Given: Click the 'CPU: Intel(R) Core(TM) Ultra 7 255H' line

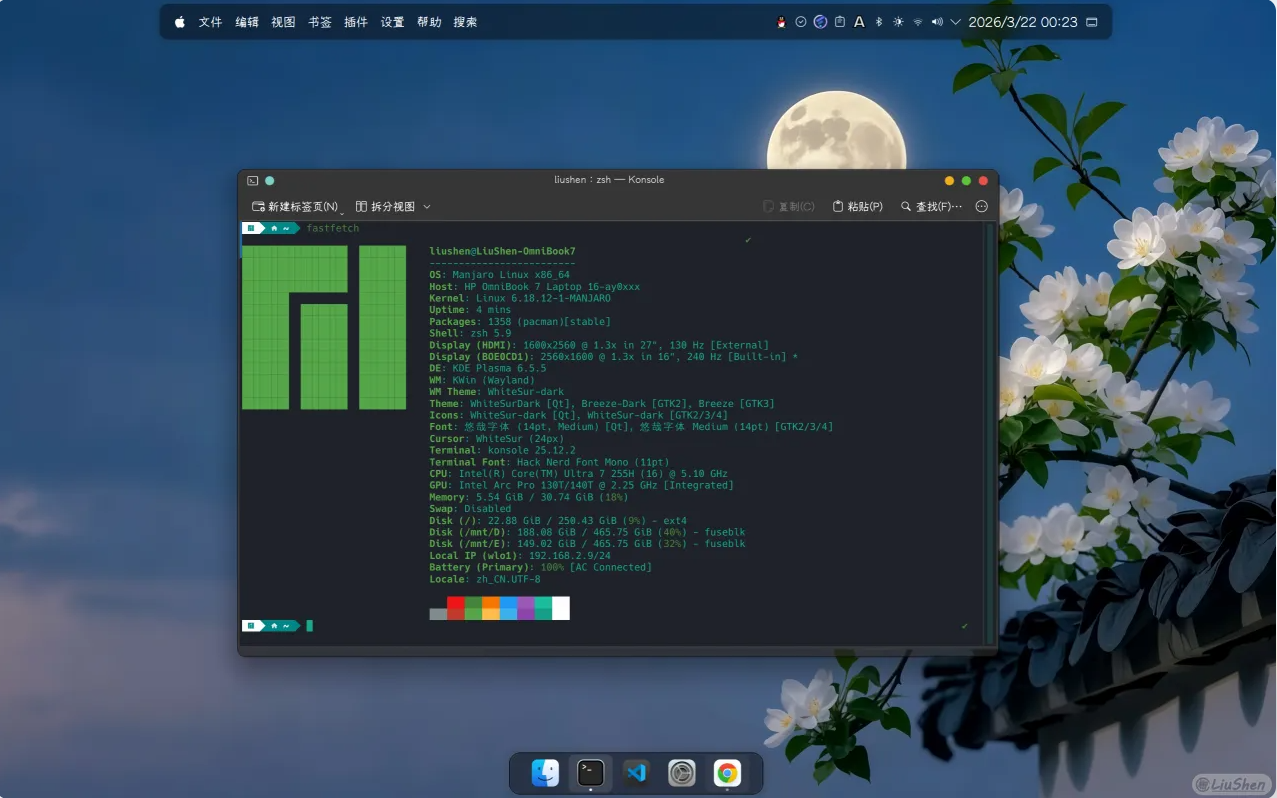Looking at the screenshot, I should click(x=578, y=474).
